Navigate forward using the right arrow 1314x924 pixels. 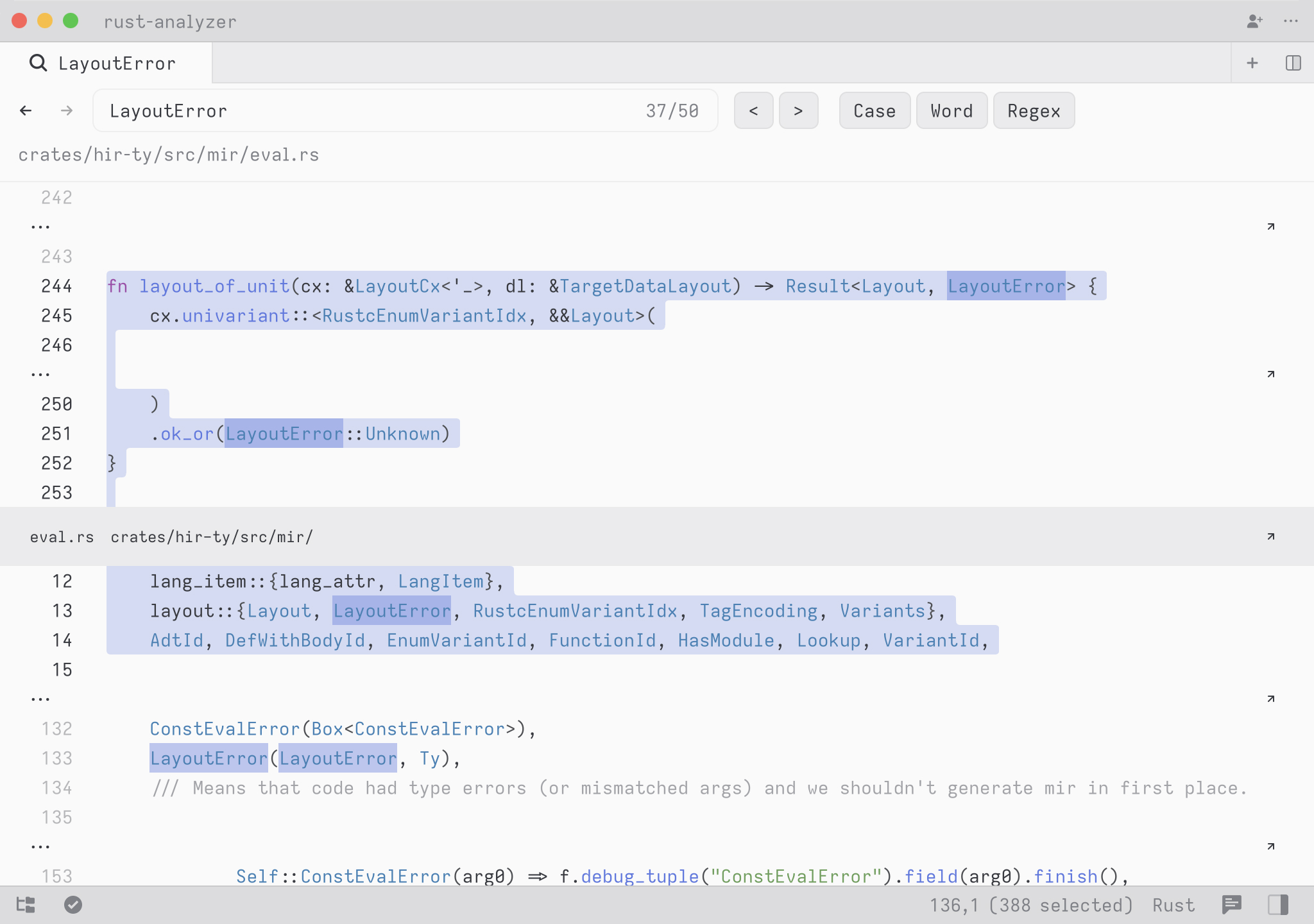pyautogui.click(x=66, y=110)
